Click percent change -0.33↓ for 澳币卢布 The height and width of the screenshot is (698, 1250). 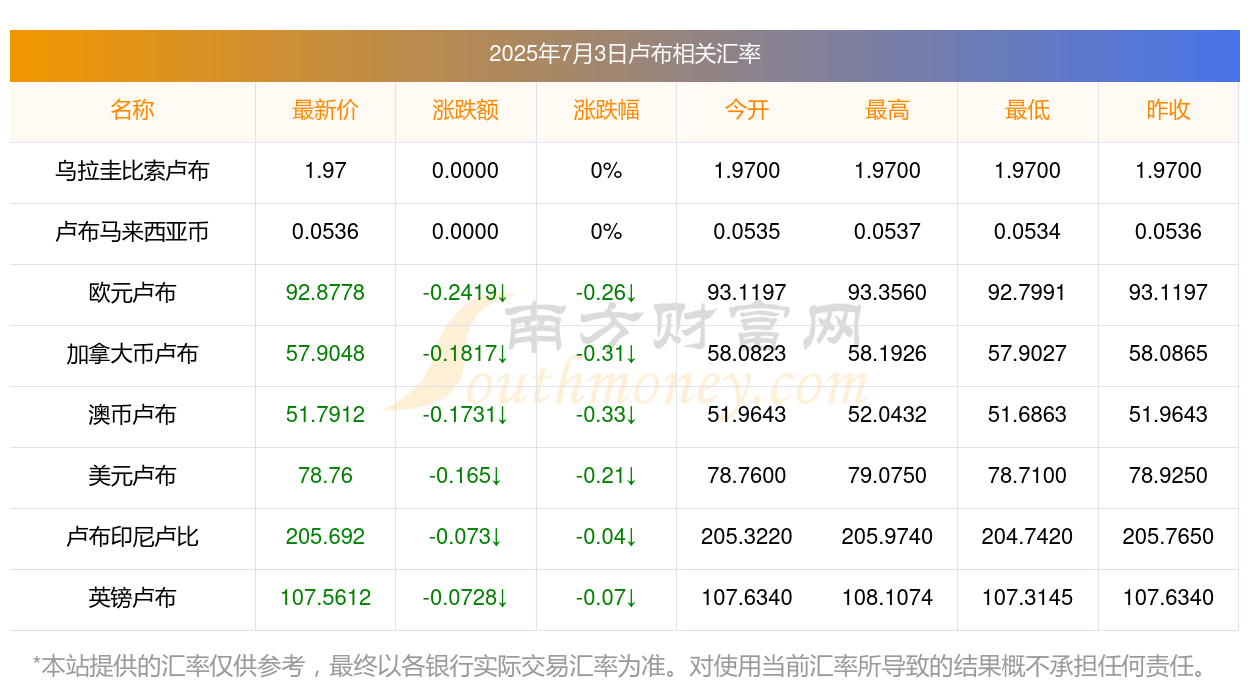[x=606, y=415]
